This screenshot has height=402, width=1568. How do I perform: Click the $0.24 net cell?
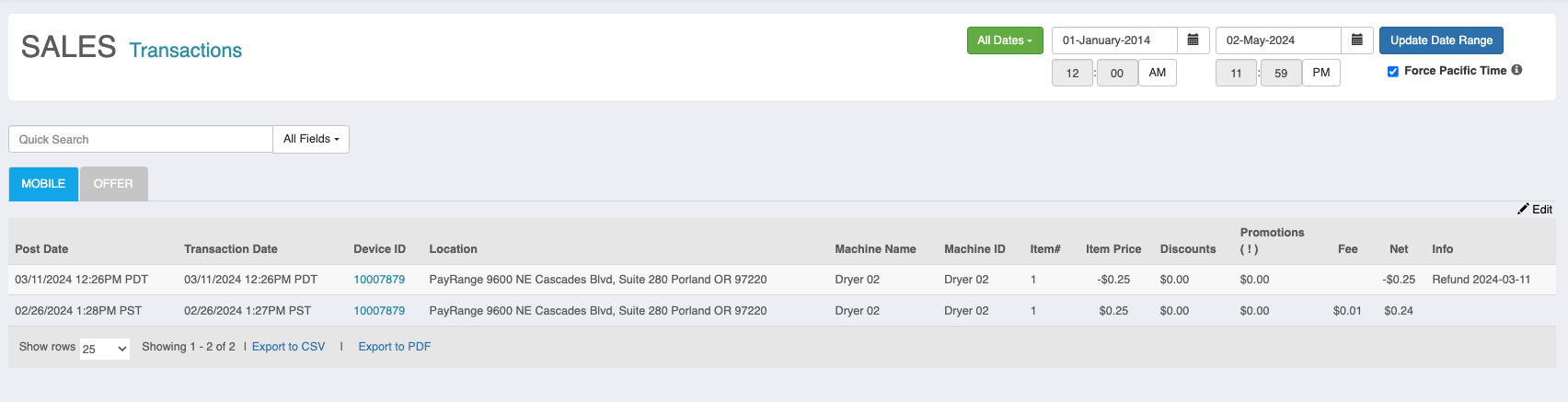tap(1399, 311)
